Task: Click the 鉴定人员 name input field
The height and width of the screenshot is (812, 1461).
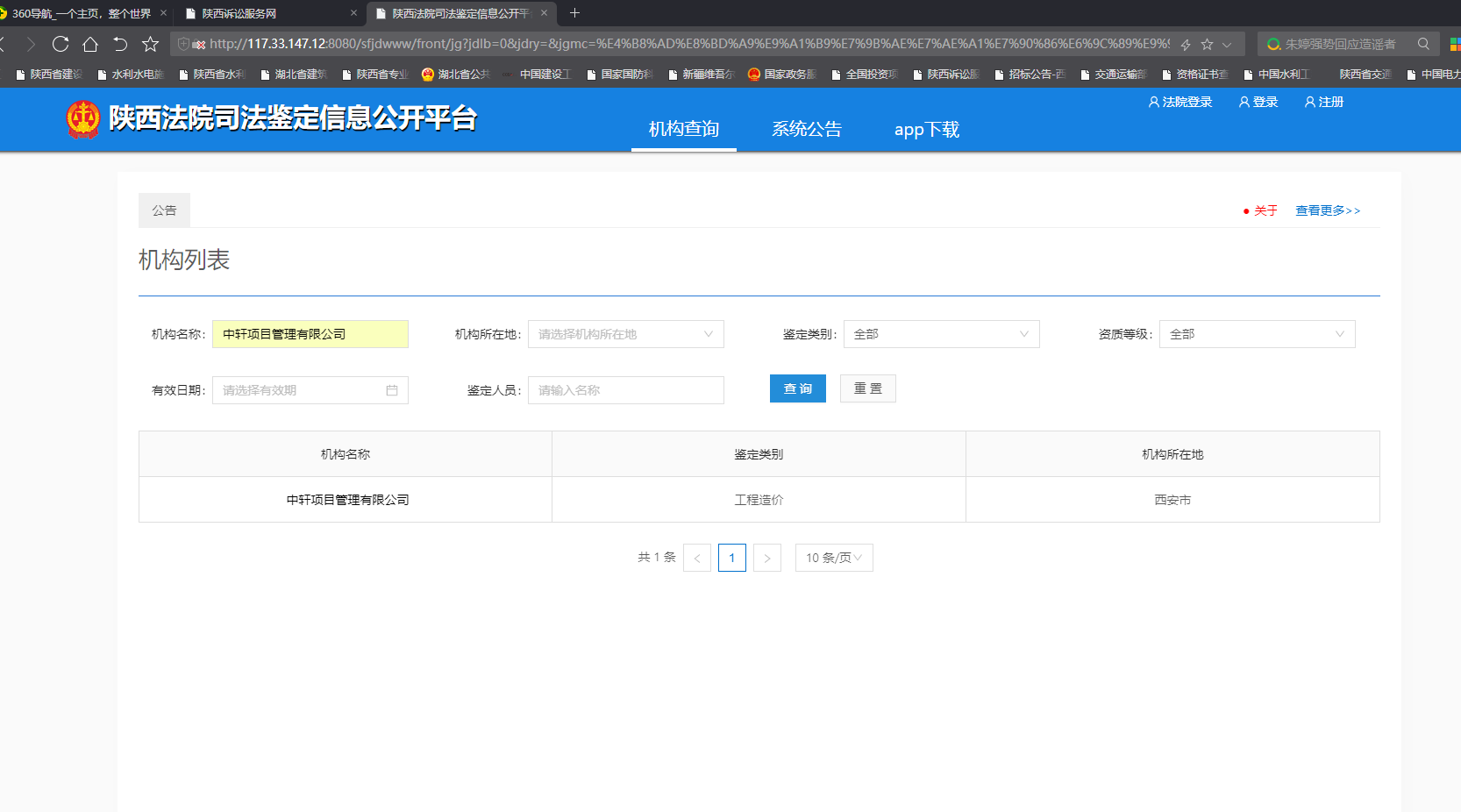Action: pos(625,390)
